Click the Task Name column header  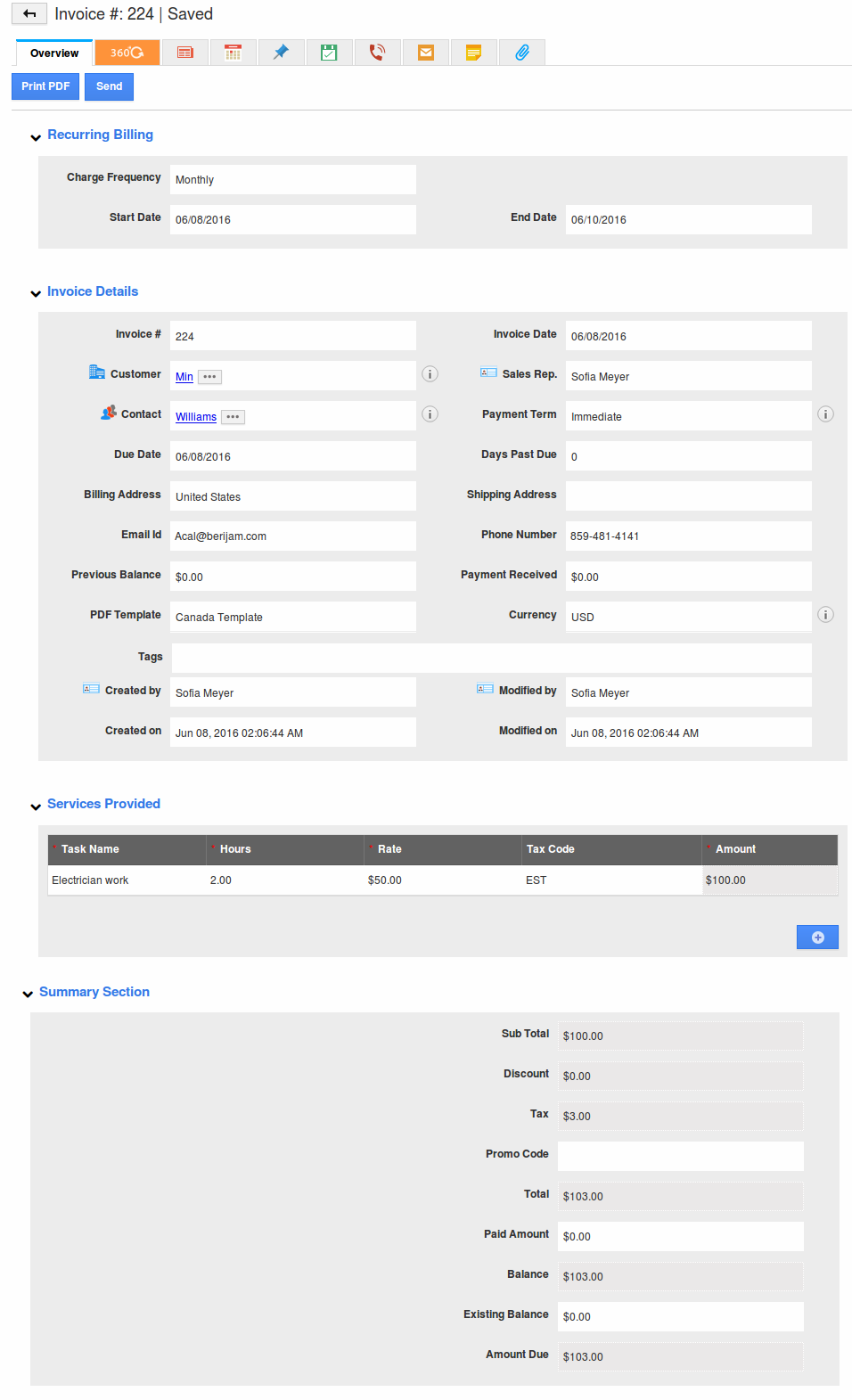pos(127,849)
